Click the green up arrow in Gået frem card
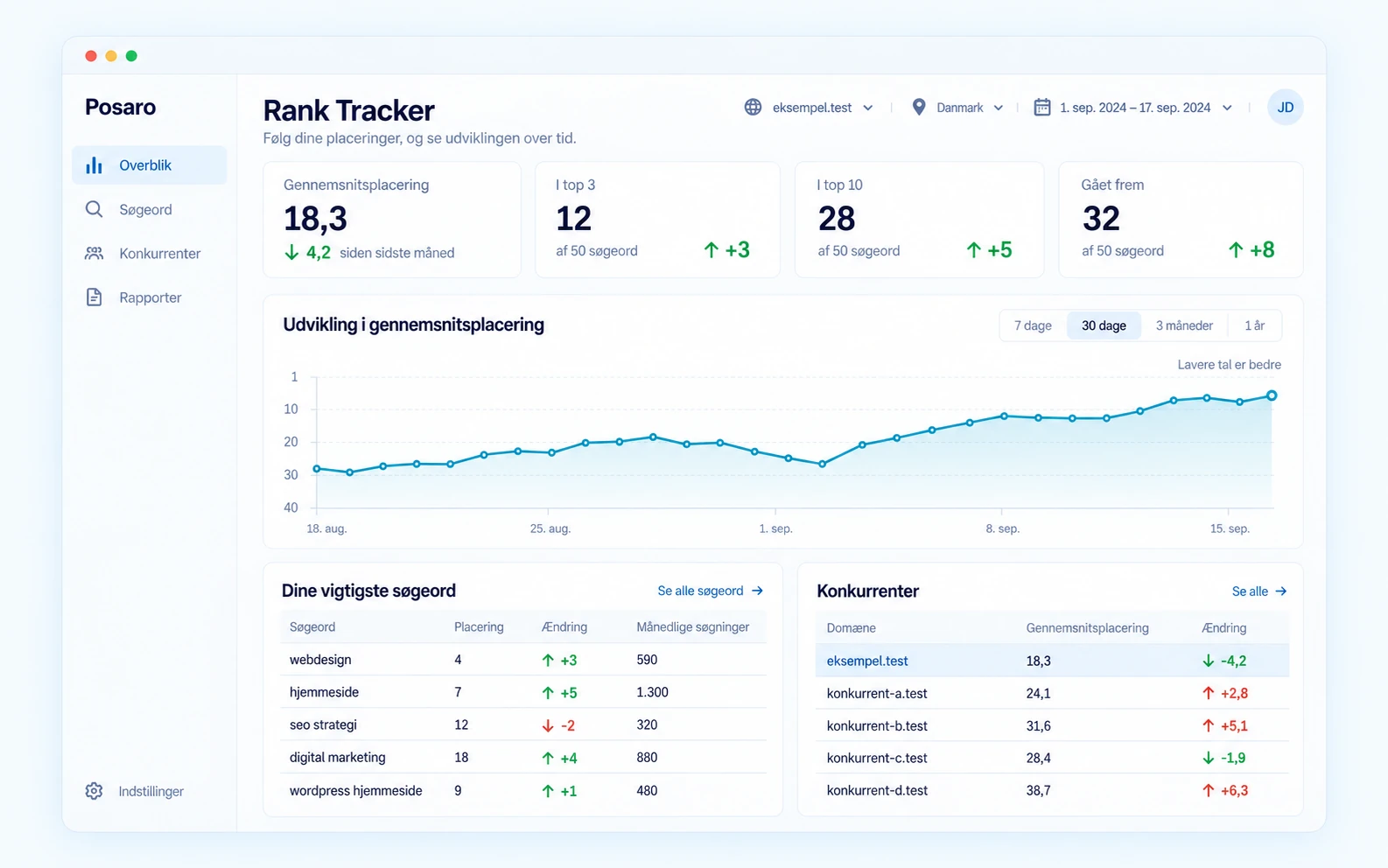The image size is (1388, 868). click(1236, 250)
